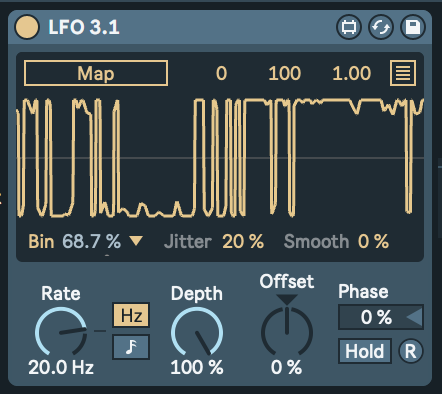
Task: Select Hz rate mode
Action: [x=131, y=315]
